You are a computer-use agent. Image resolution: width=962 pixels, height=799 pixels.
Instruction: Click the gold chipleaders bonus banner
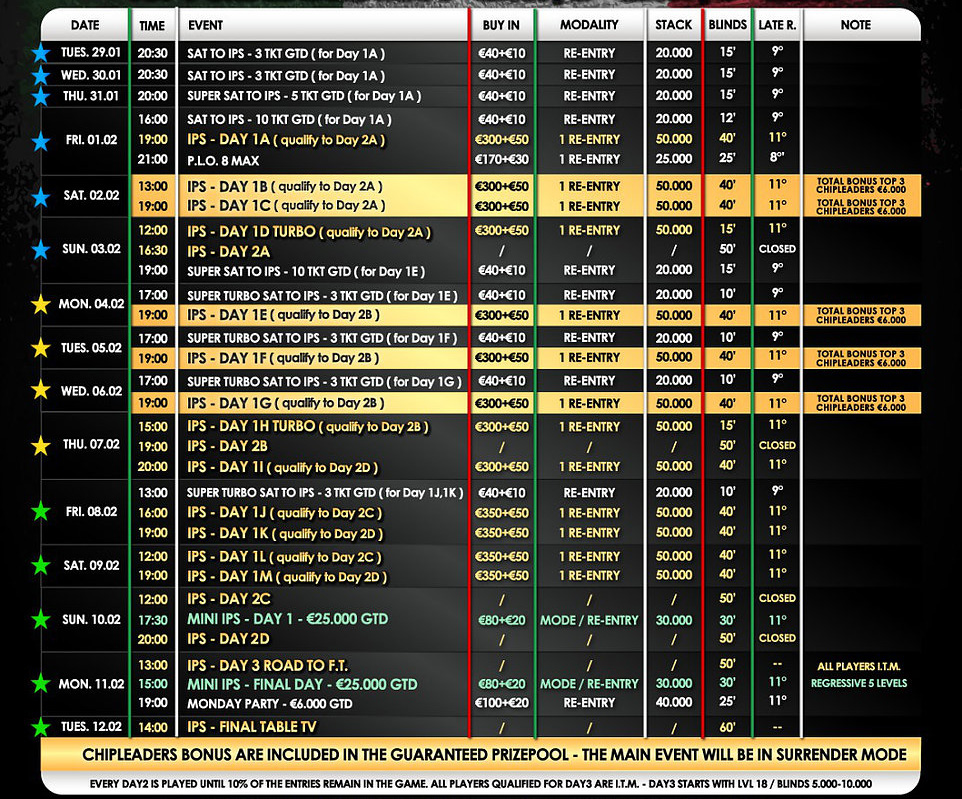pos(480,755)
